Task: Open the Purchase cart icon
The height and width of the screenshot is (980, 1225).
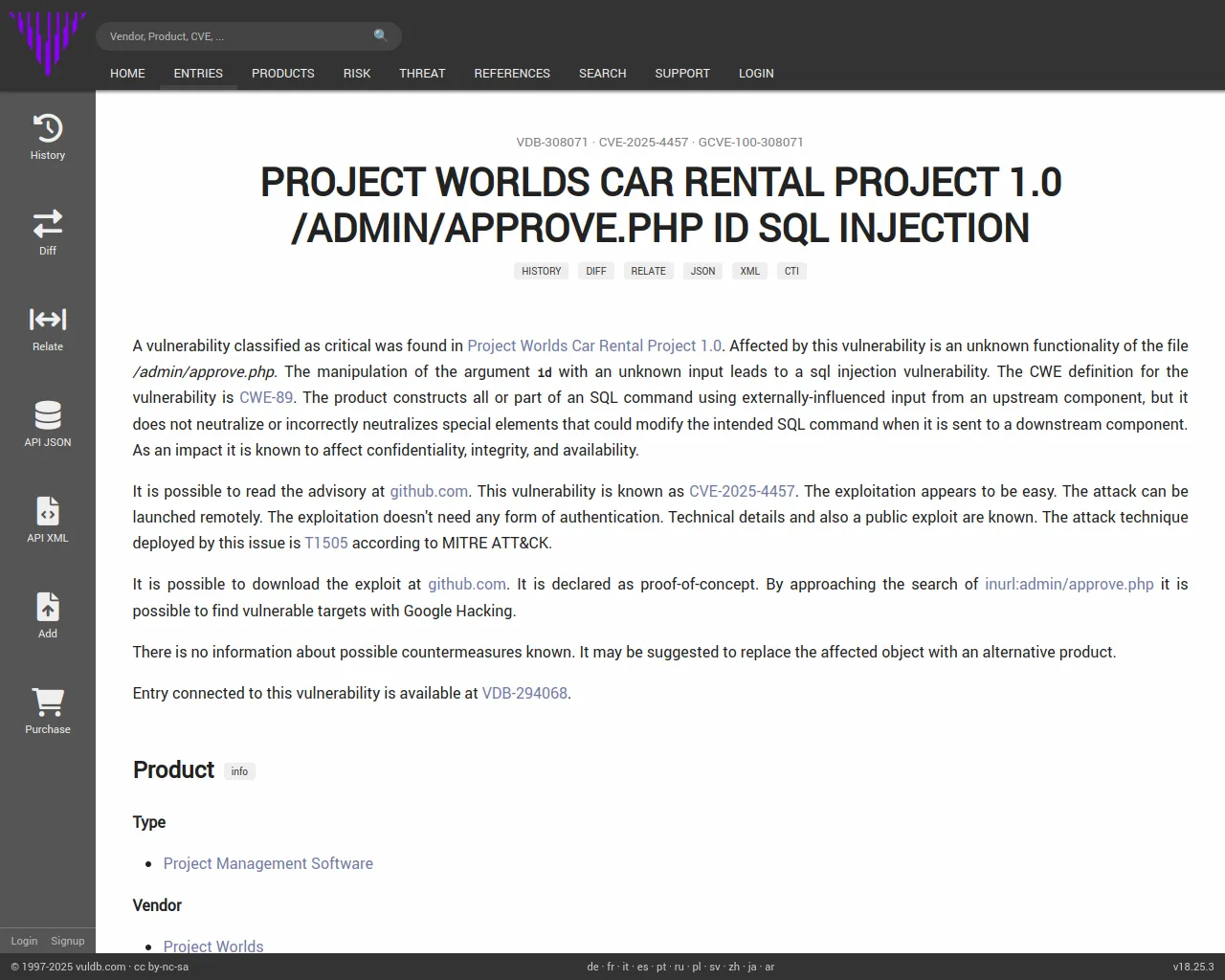Action: click(x=48, y=702)
